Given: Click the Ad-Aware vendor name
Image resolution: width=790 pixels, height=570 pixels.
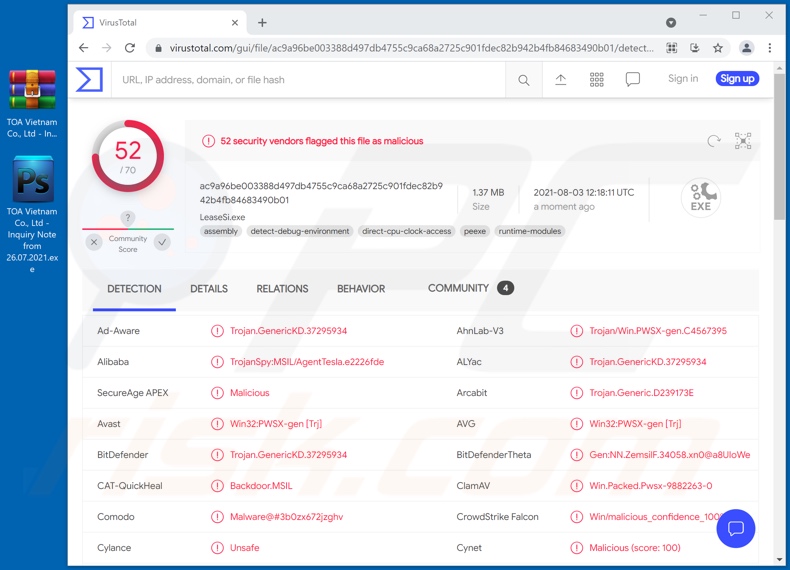Looking at the screenshot, I should tap(118, 331).
